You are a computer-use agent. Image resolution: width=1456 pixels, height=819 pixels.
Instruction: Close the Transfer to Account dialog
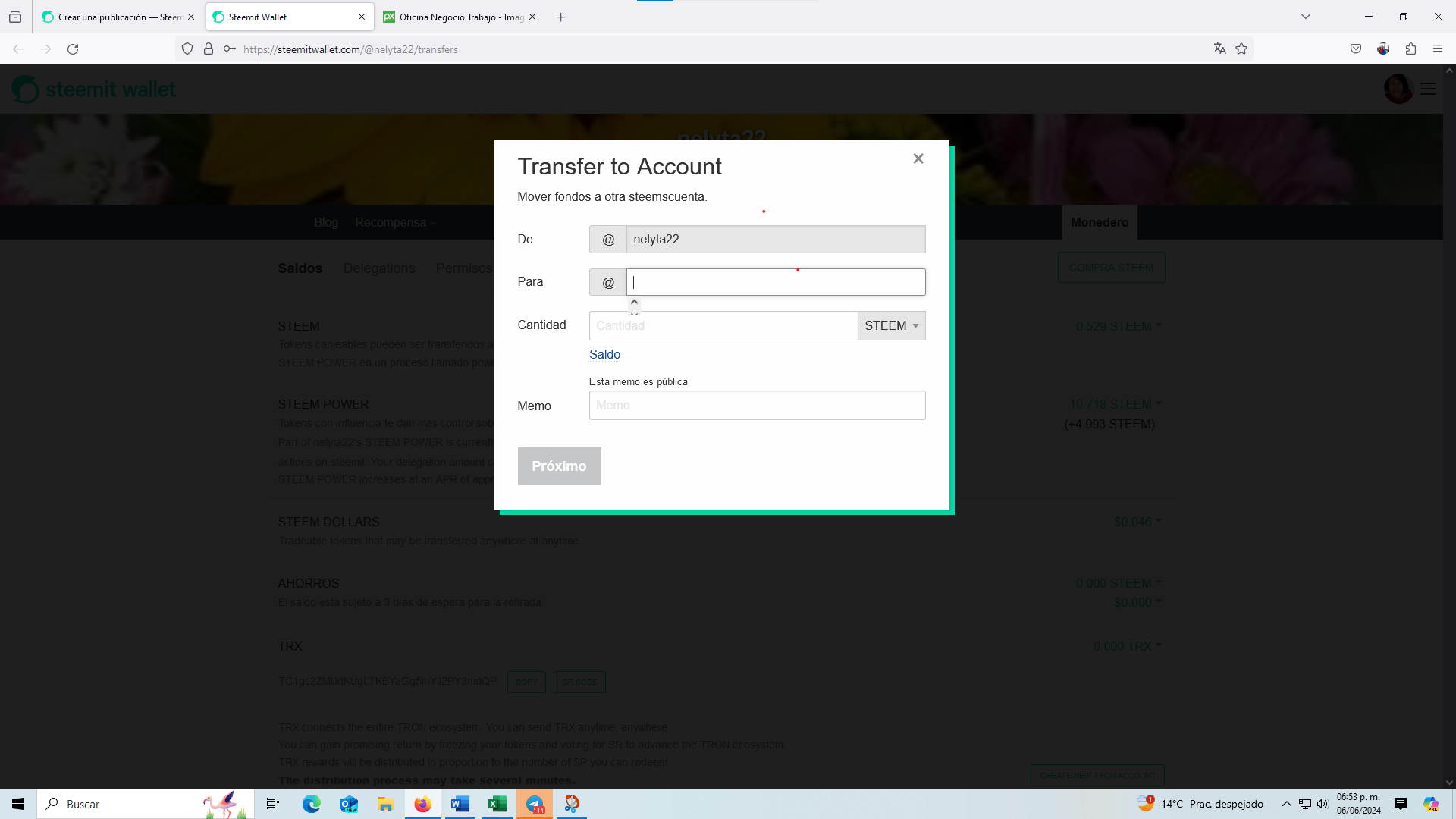(x=918, y=158)
